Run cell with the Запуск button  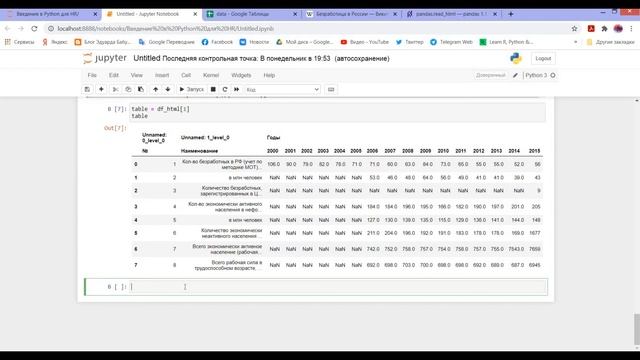pos(191,89)
